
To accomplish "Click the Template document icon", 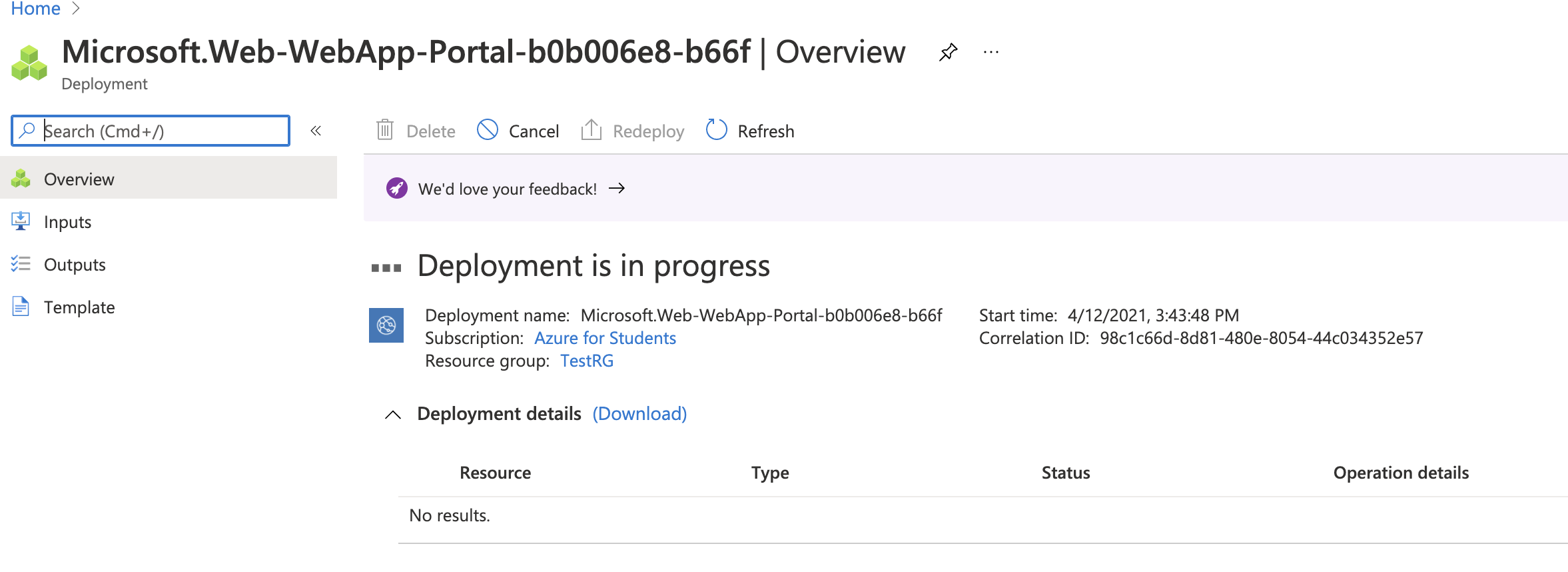I will pos(21,306).
